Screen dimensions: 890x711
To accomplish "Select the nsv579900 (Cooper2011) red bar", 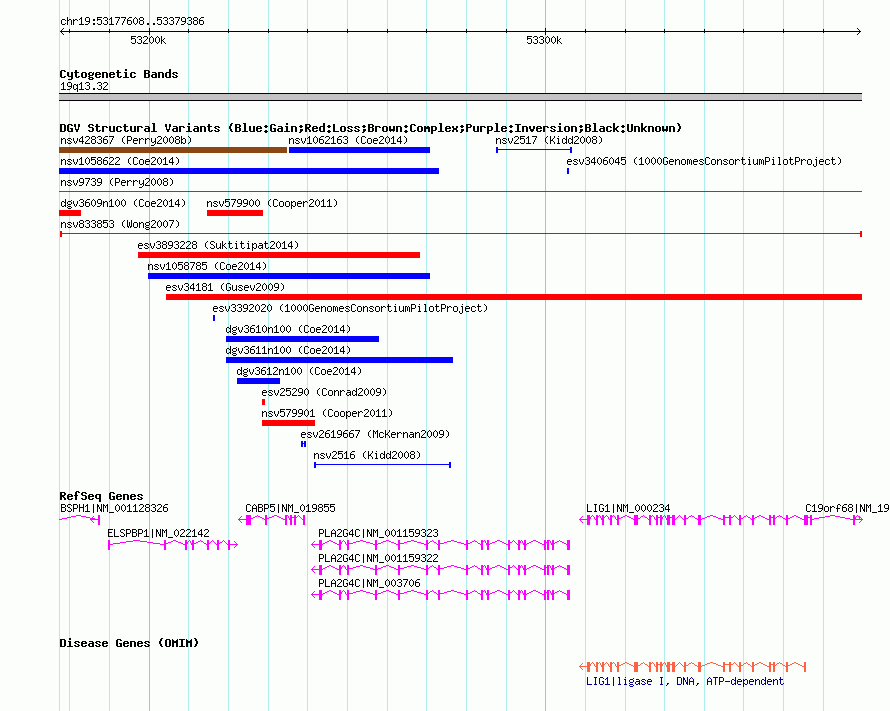I will click(235, 213).
